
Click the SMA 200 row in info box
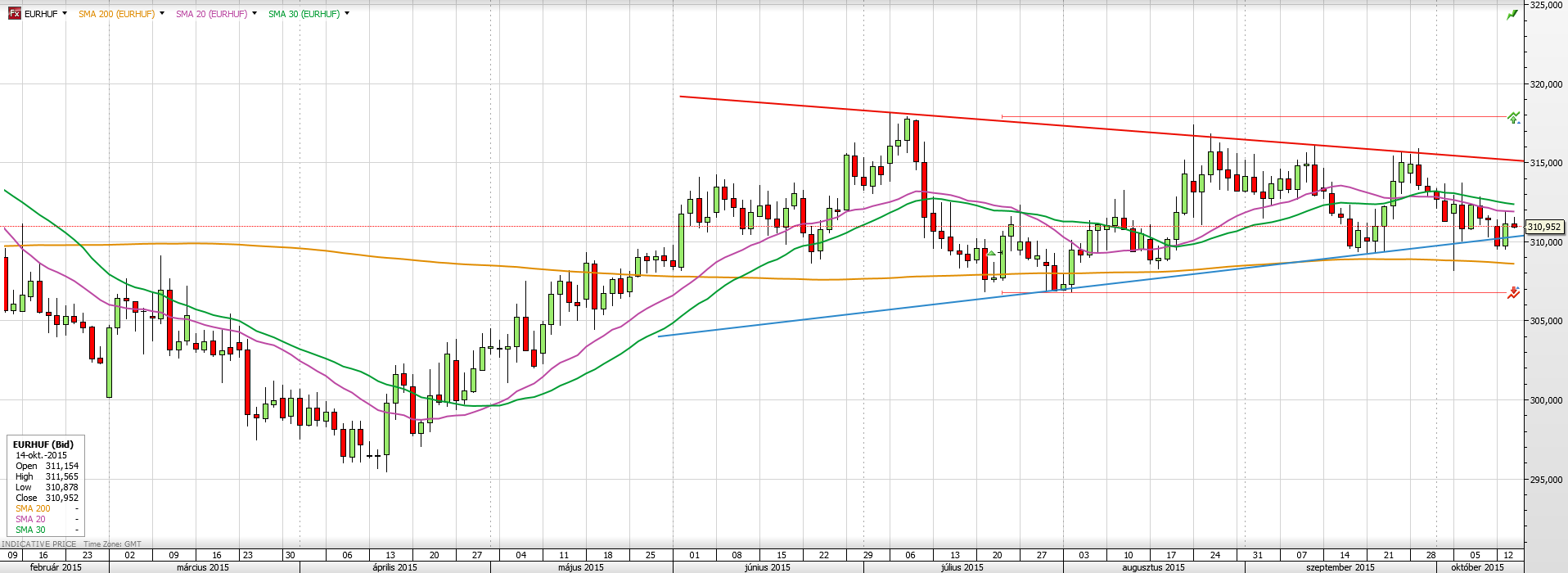[x=47, y=508]
